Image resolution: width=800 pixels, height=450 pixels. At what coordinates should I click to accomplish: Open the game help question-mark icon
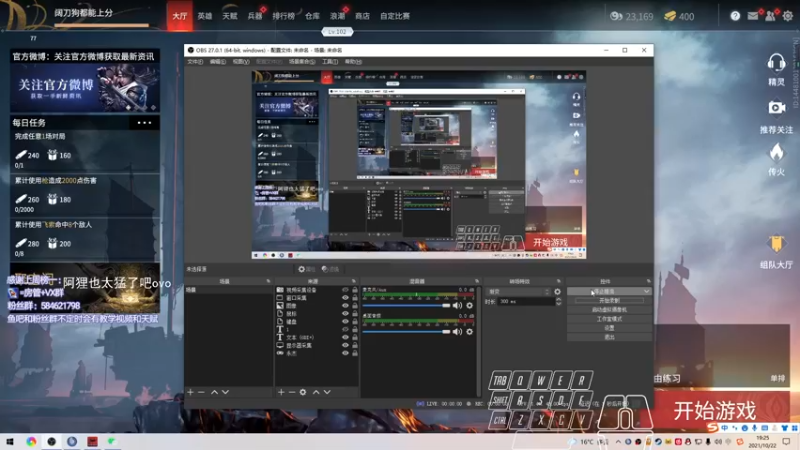tap(735, 16)
